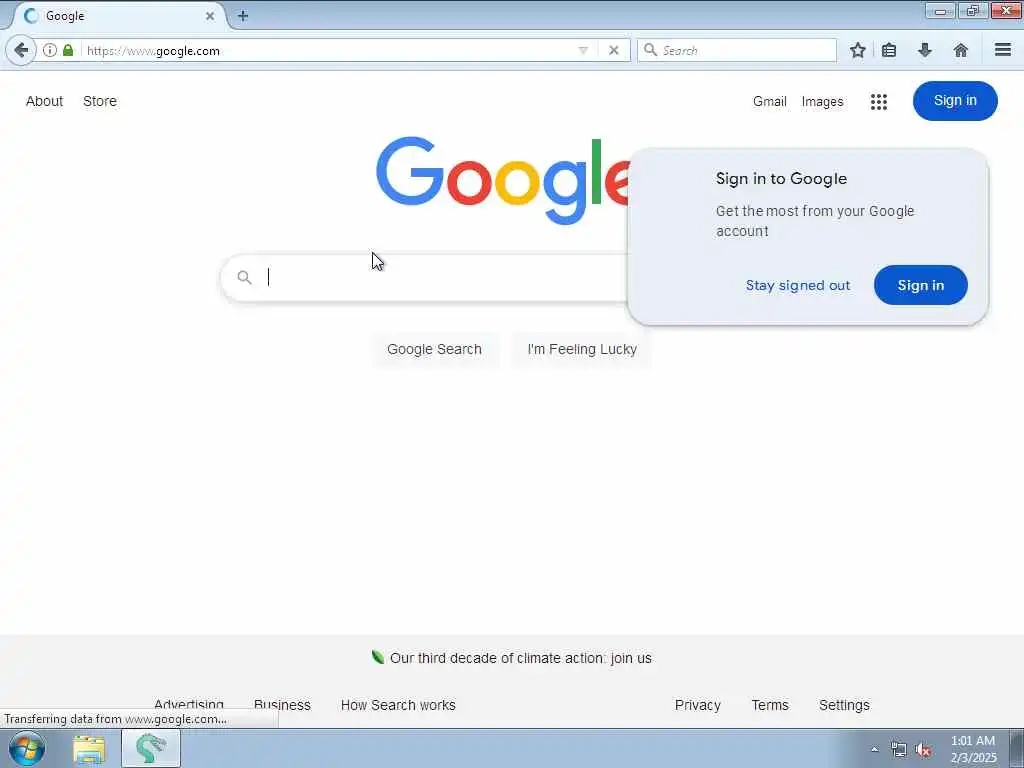This screenshot has height=768, width=1024.
Task: Show hidden tray icons arrow
Action: 874,750
